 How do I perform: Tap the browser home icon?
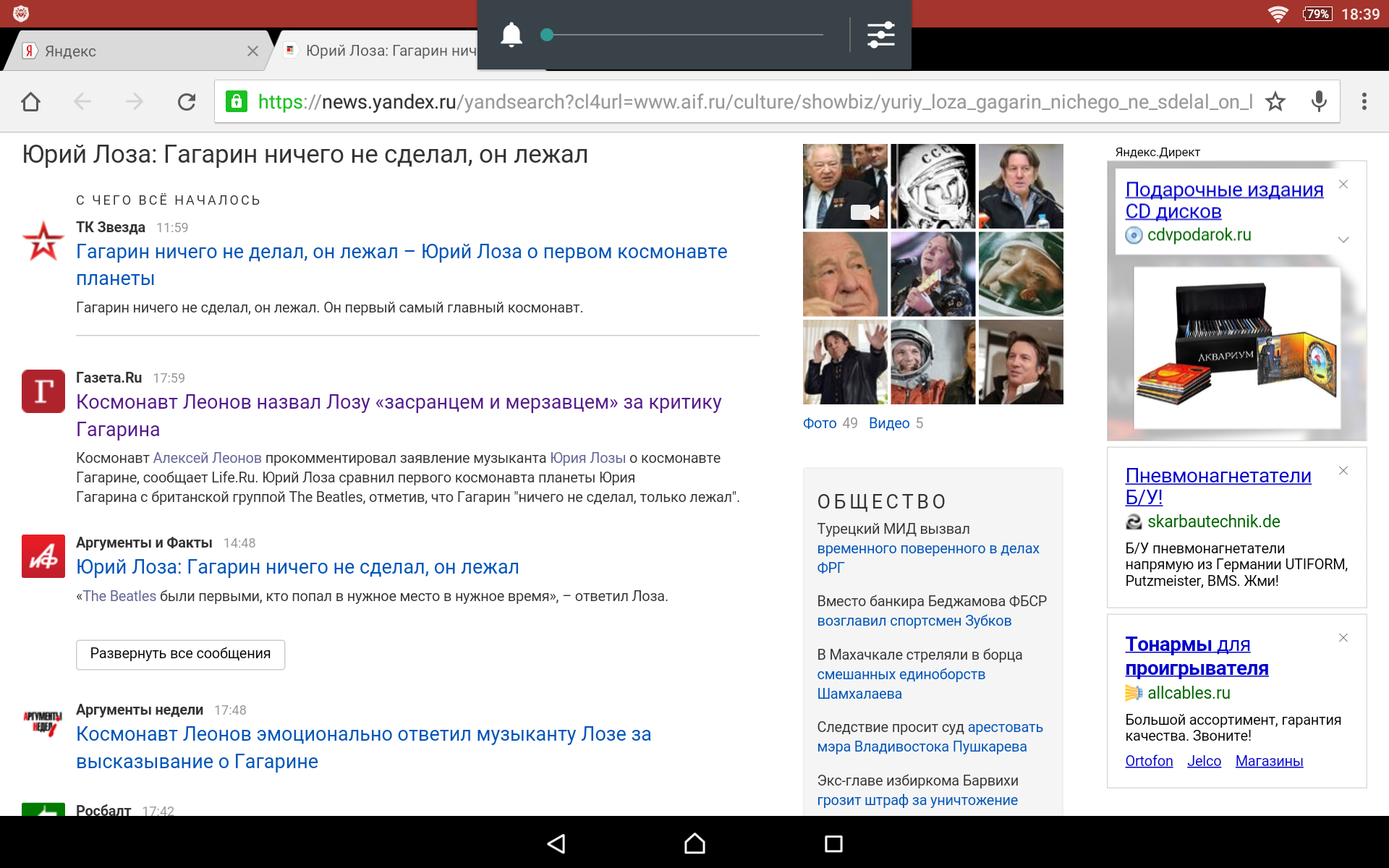(x=30, y=102)
